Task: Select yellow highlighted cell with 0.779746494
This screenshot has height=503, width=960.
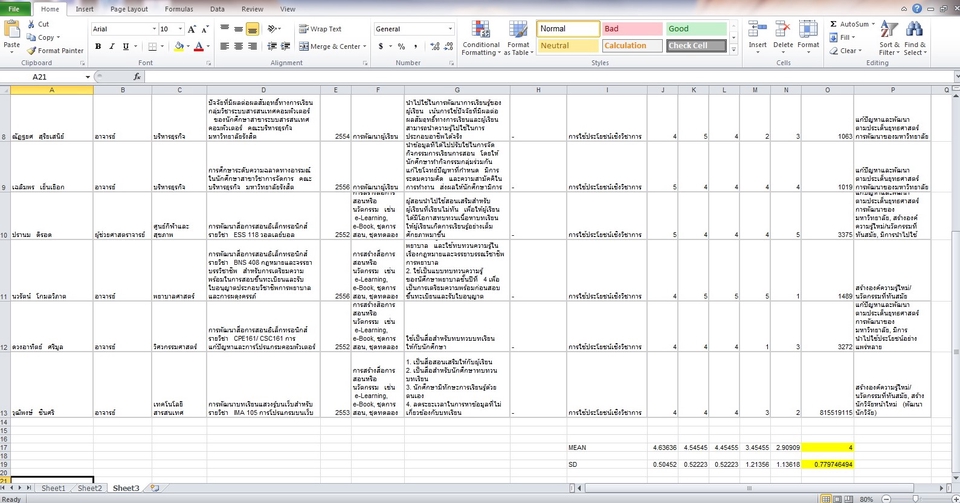Action: (827, 464)
